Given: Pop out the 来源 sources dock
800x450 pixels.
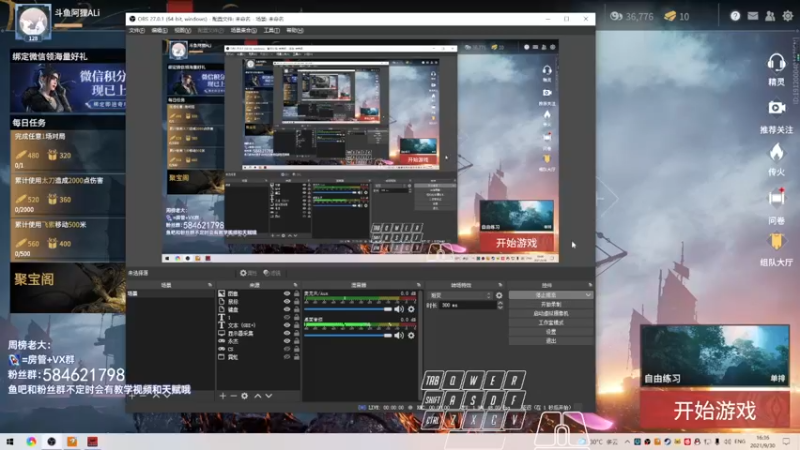Looking at the screenshot, I should [295, 285].
